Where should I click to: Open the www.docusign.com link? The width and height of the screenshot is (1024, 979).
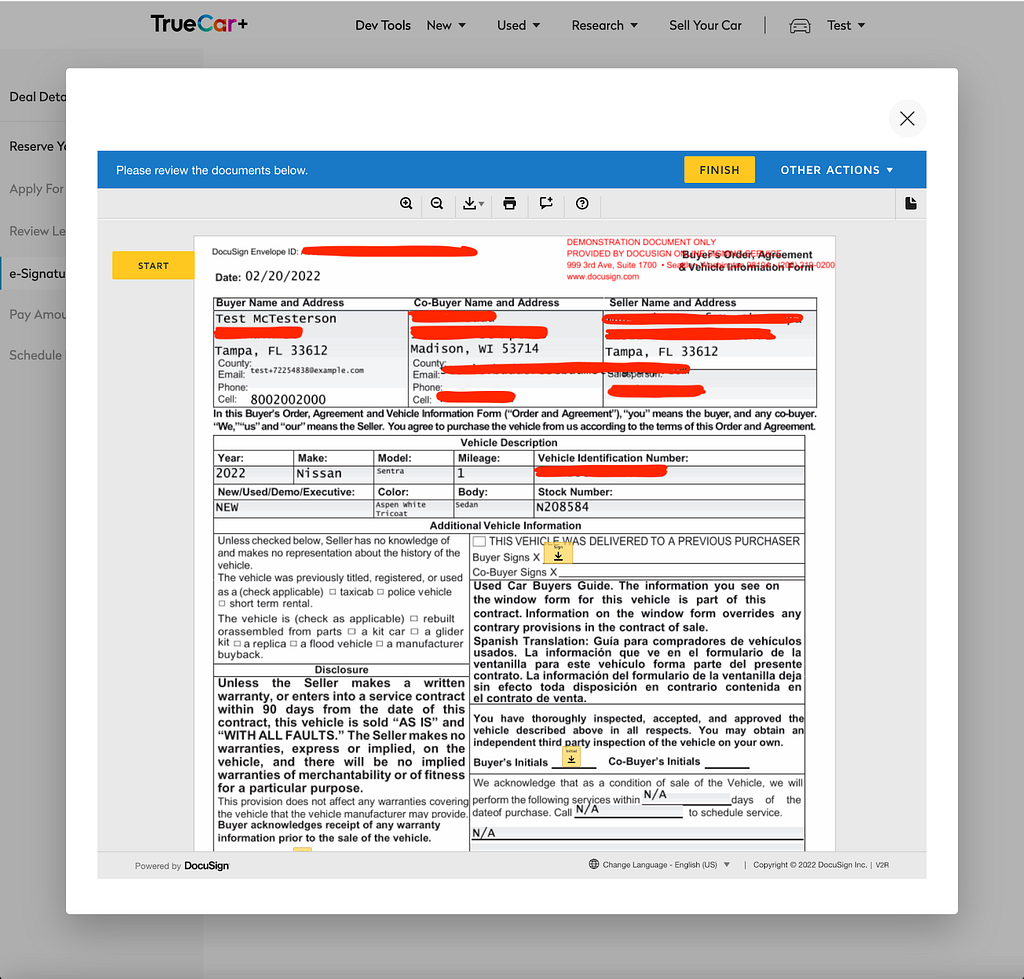tap(603, 277)
